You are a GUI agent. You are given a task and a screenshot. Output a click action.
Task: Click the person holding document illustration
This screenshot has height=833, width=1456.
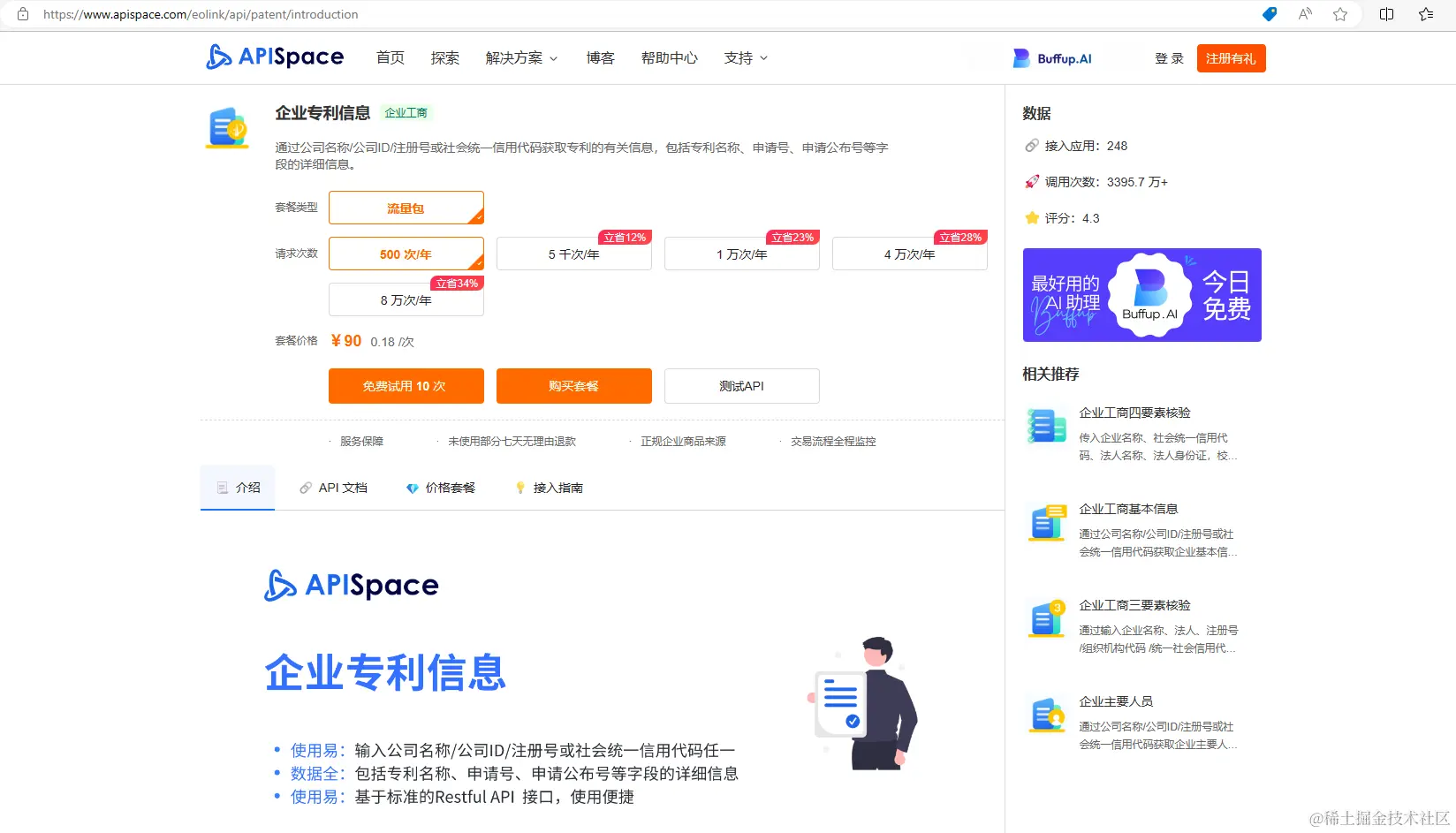[x=863, y=703]
